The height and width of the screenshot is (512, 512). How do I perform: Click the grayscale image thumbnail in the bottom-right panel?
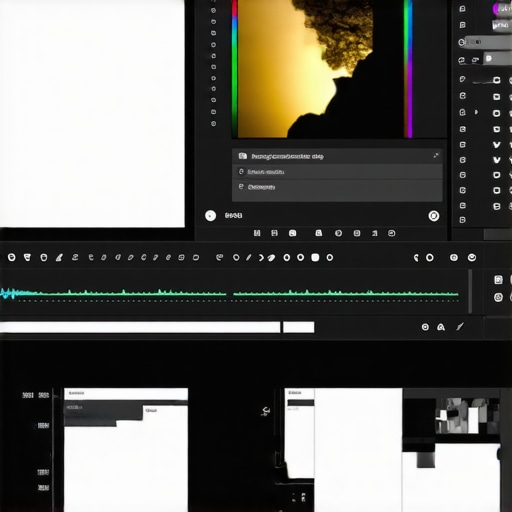pos(467,416)
